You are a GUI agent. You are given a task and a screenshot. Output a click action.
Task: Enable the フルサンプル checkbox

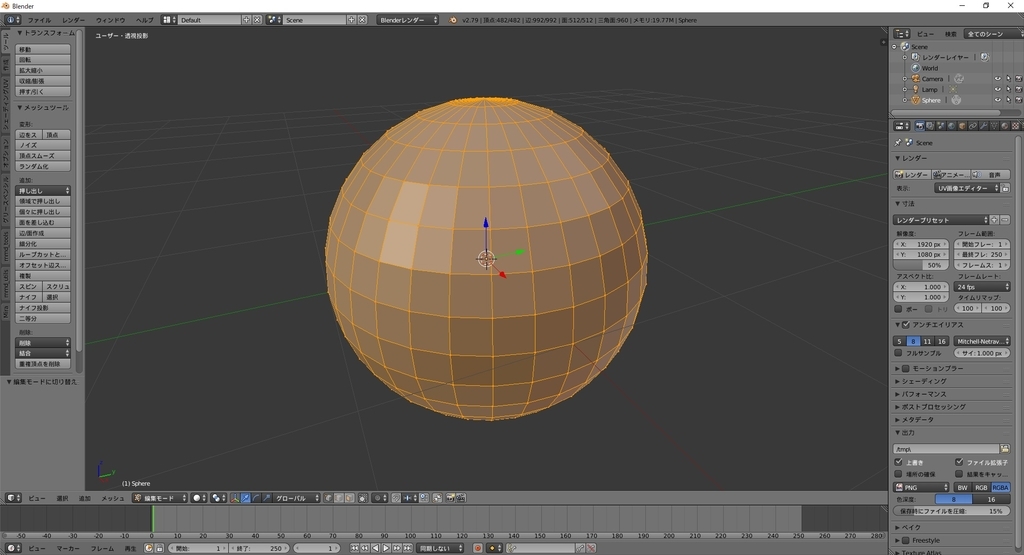(899, 353)
